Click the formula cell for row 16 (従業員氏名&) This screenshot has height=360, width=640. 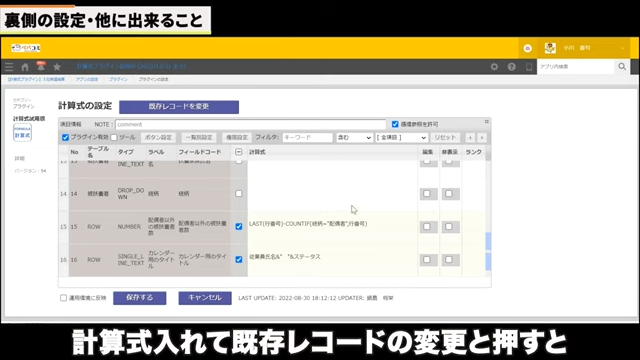click(332, 260)
